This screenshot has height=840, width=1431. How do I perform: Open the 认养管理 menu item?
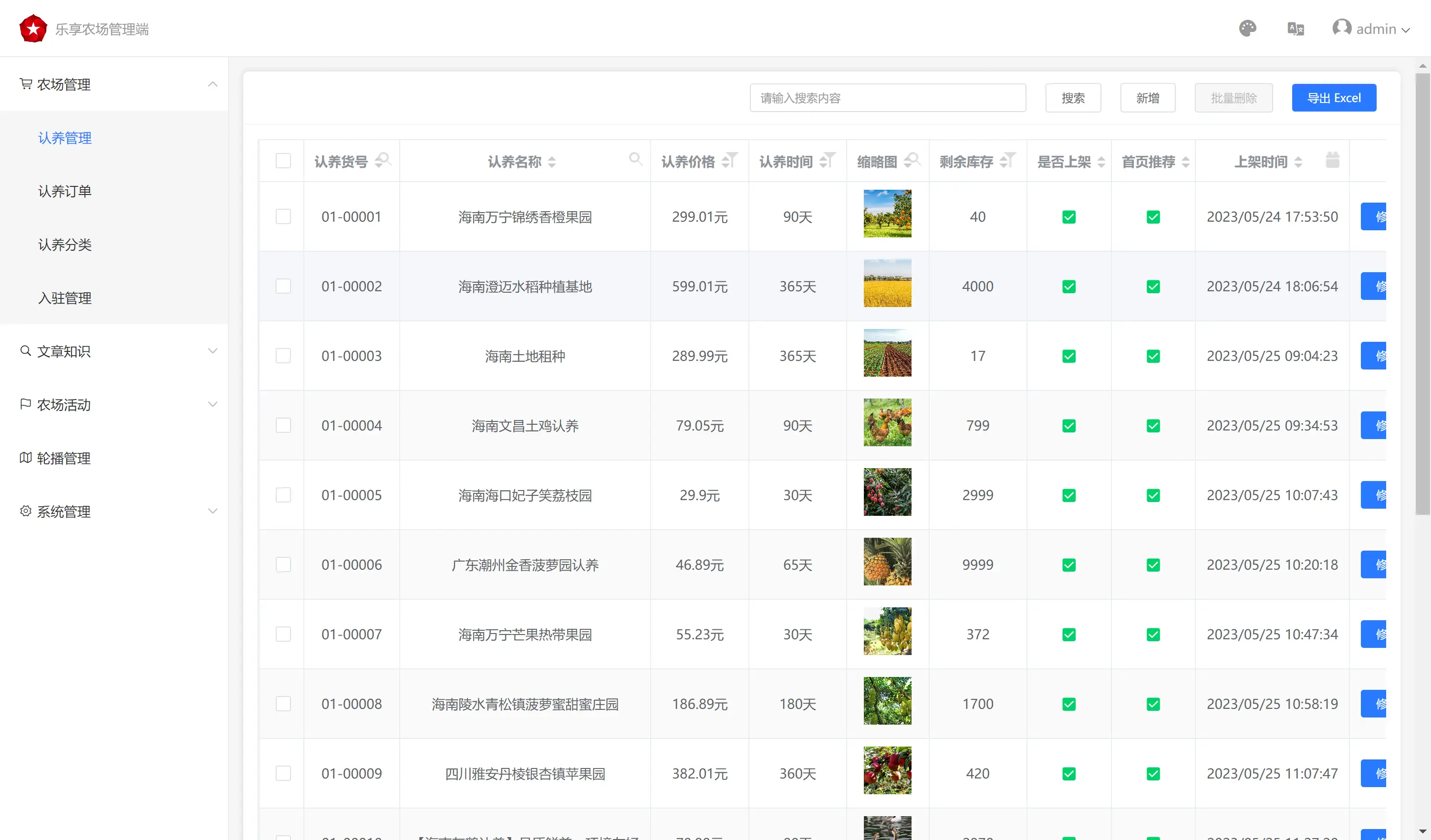(x=65, y=138)
